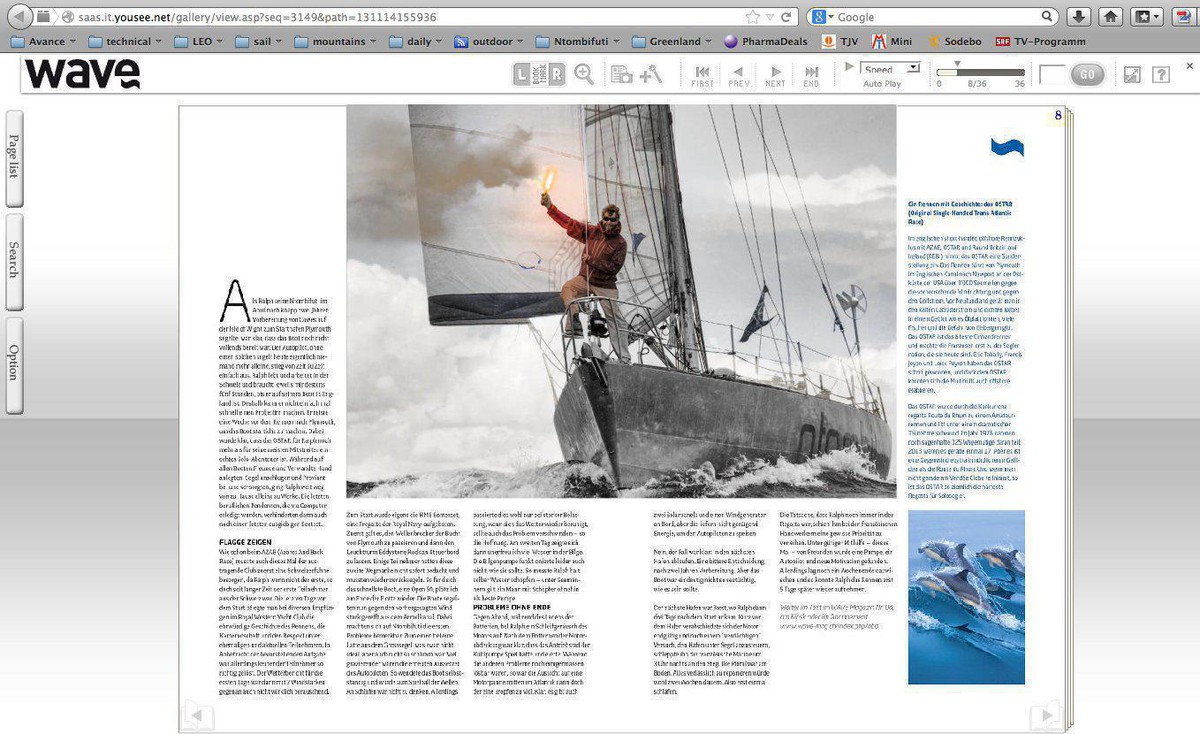The image size is (1200, 734).
Task: Turn to previous page with bottom-left arrow
Action: coord(198,716)
